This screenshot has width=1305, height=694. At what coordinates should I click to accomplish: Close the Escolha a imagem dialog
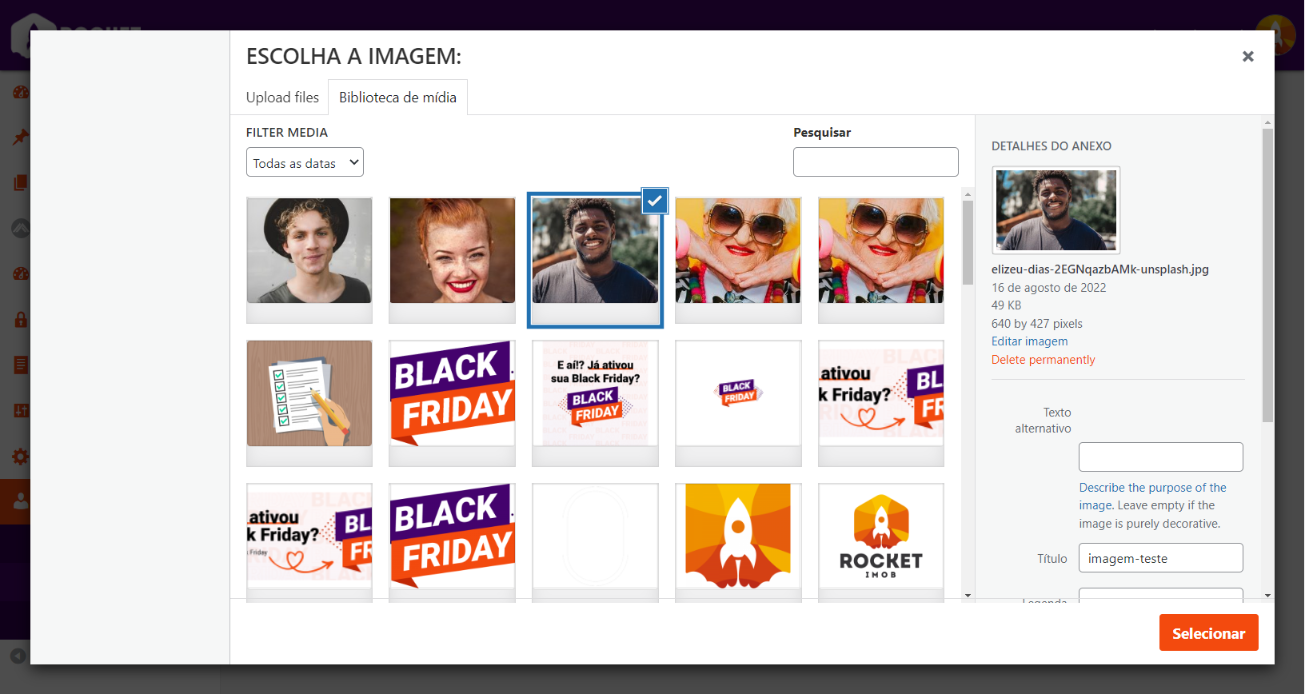[1247, 57]
